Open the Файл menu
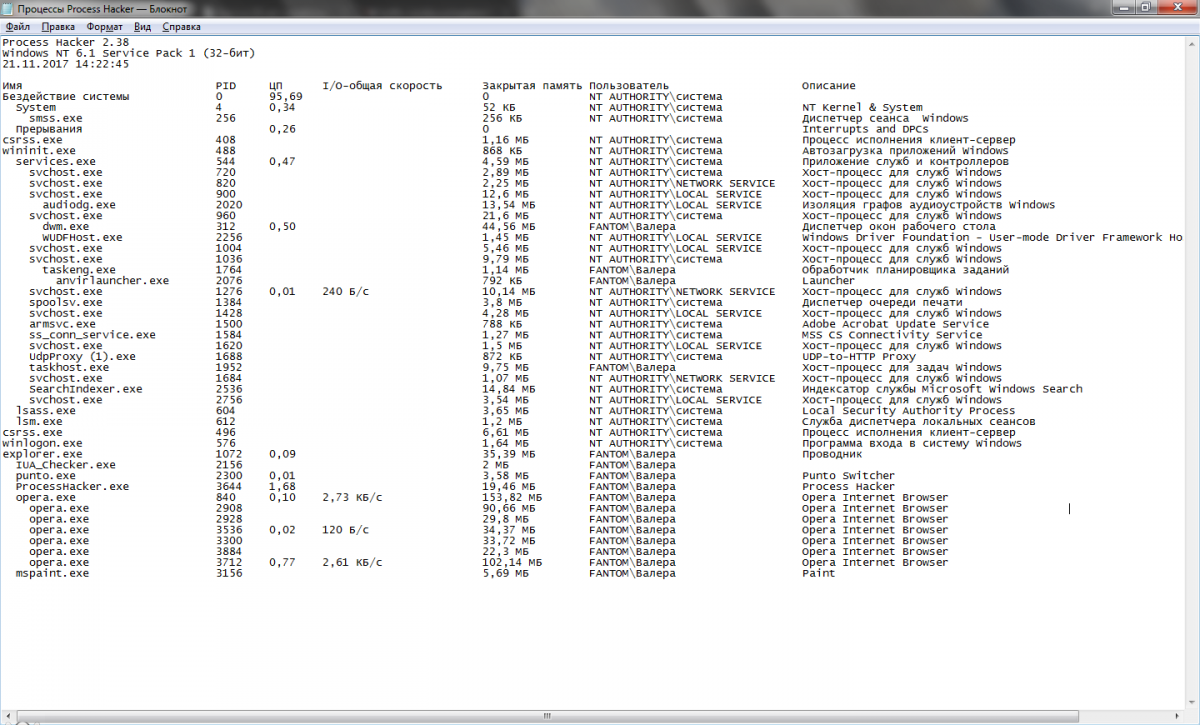The width and height of the screenshot is (1200, 725). pos(17,27)
